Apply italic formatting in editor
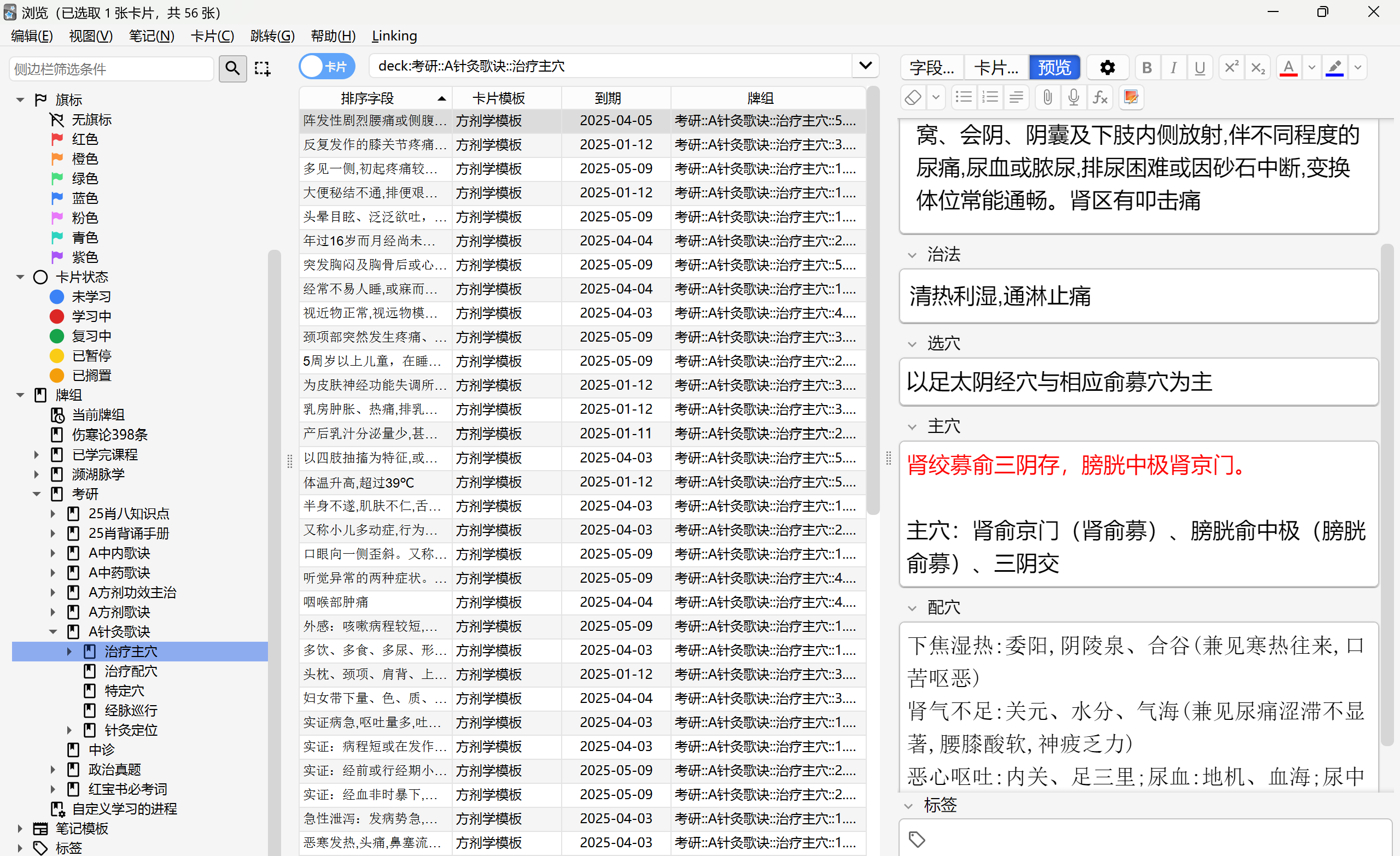The height and width of the screenshot is (856, 1400). [x=1173, y=68]
